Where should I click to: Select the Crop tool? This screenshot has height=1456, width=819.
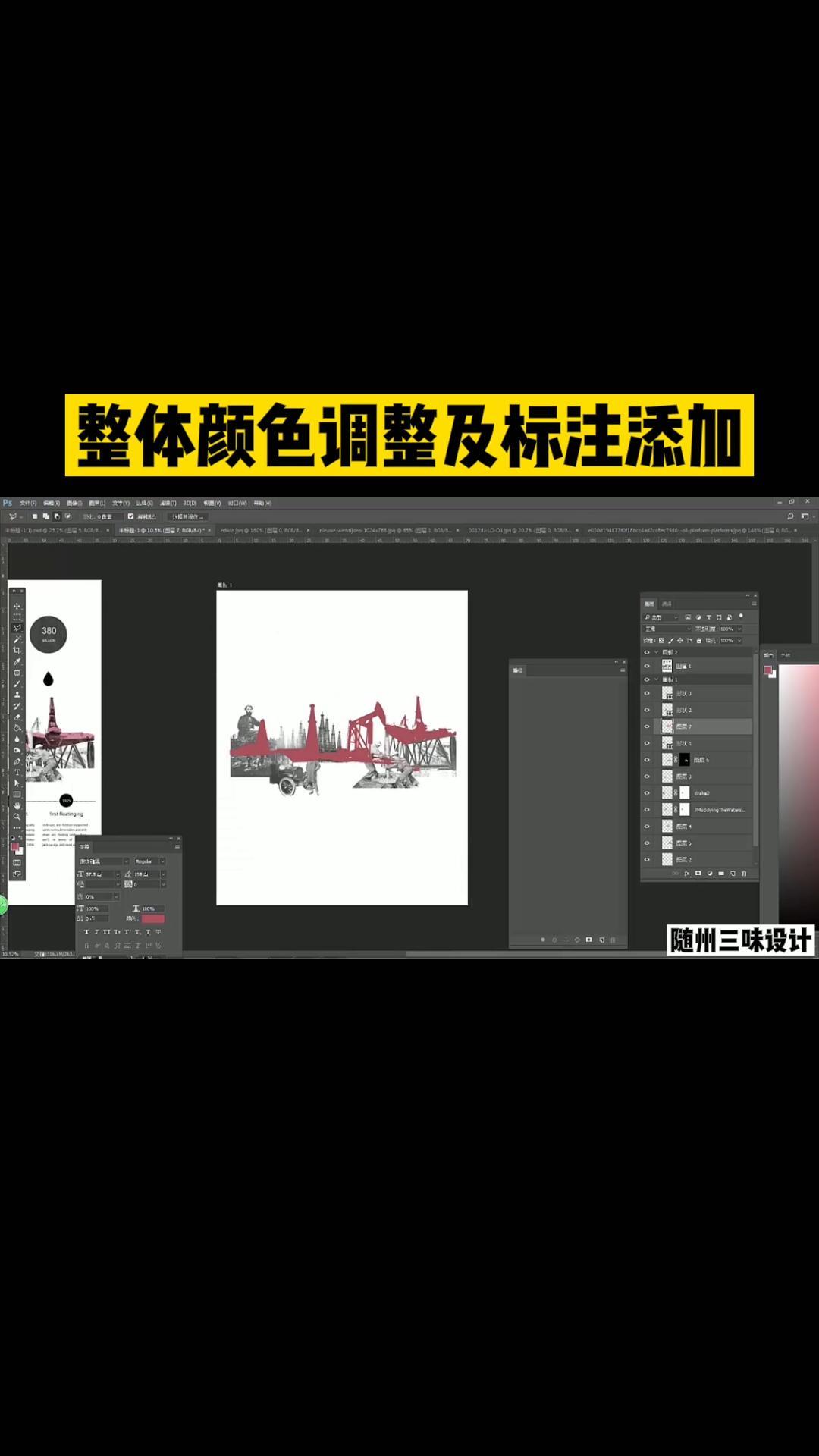(x=17, y=651)
